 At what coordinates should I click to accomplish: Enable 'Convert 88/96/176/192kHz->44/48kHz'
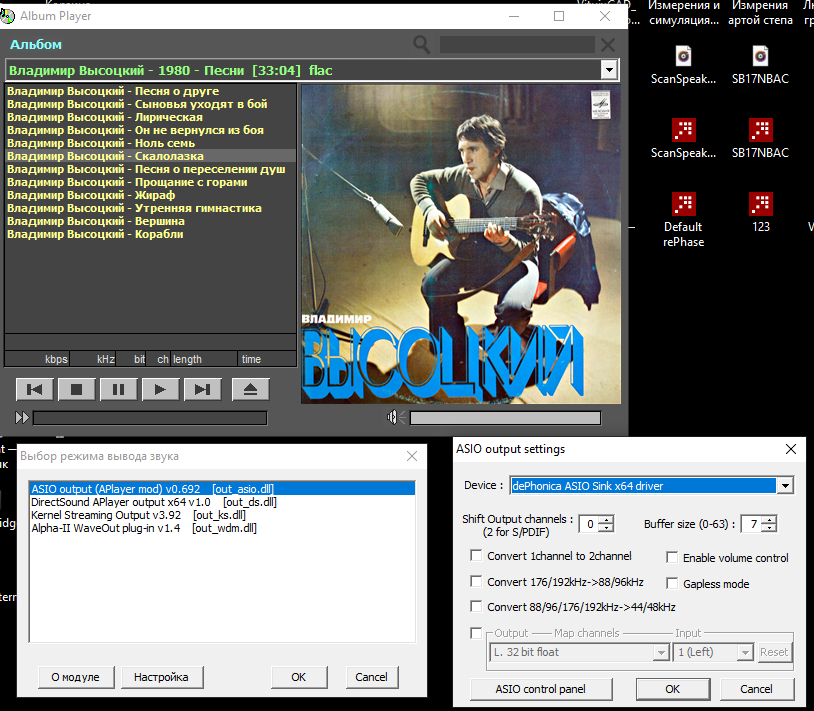[x=476, y=606]
